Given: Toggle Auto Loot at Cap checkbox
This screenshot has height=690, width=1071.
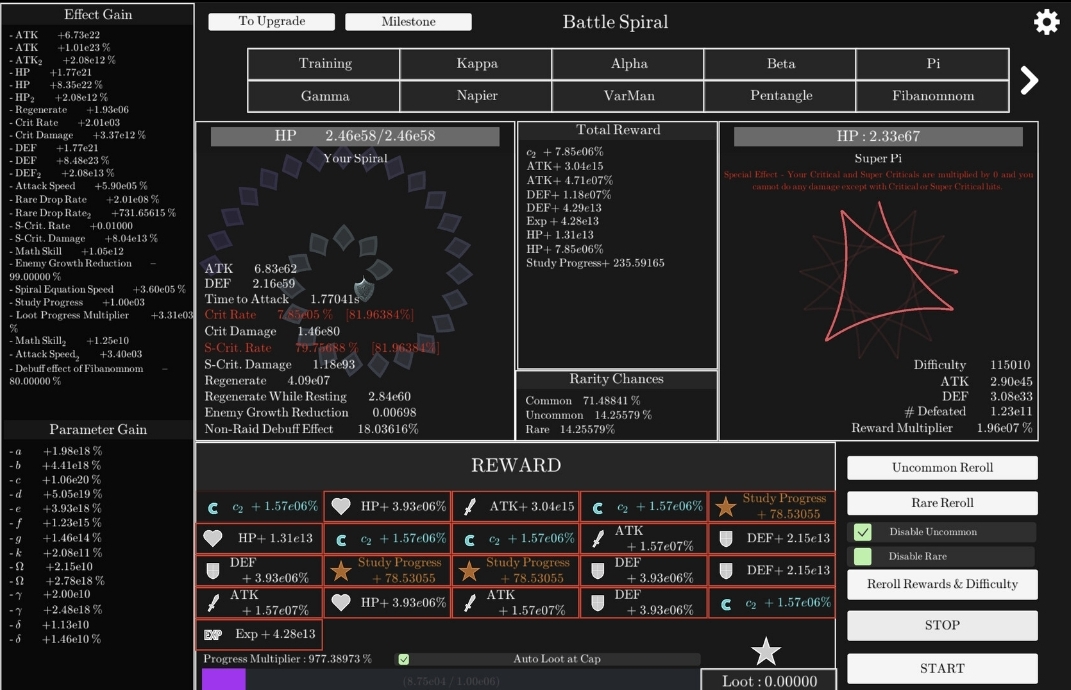Looking at the screenshot, I should click(x=404, y=659).
